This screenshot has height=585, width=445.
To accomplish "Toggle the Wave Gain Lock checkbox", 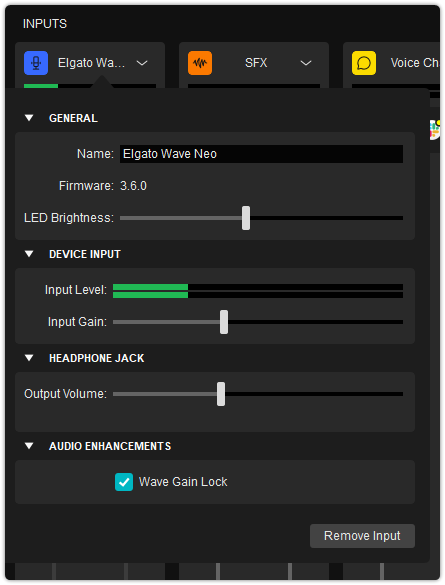I will 124,482.
